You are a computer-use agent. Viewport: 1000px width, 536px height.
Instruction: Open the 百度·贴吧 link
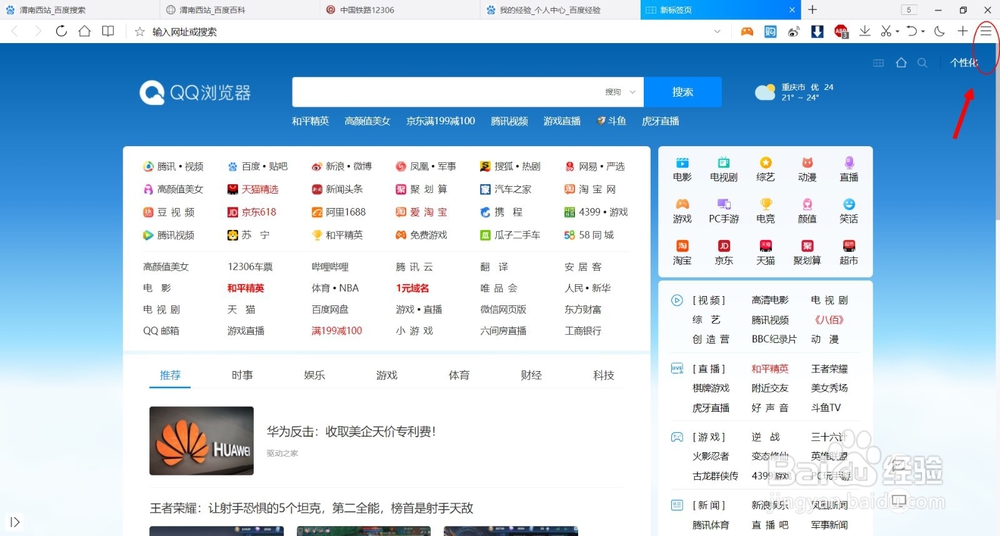tap(258, 166)
